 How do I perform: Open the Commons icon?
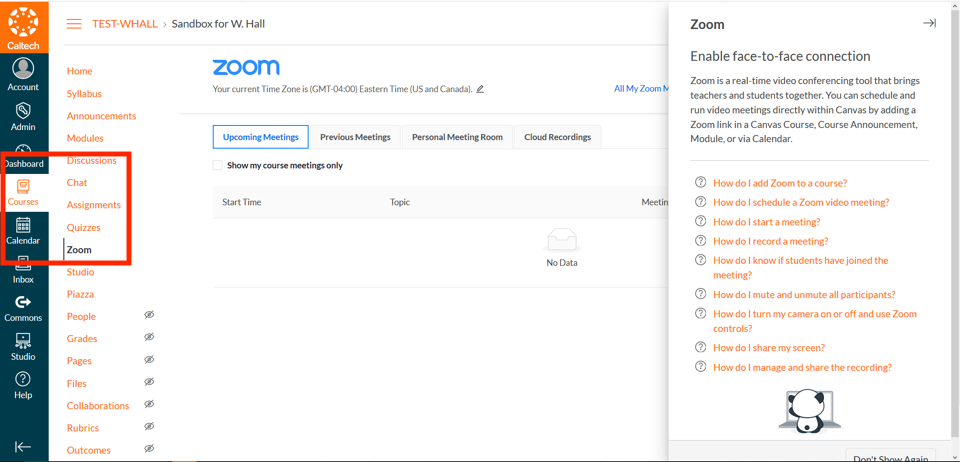tap(23, 303)
